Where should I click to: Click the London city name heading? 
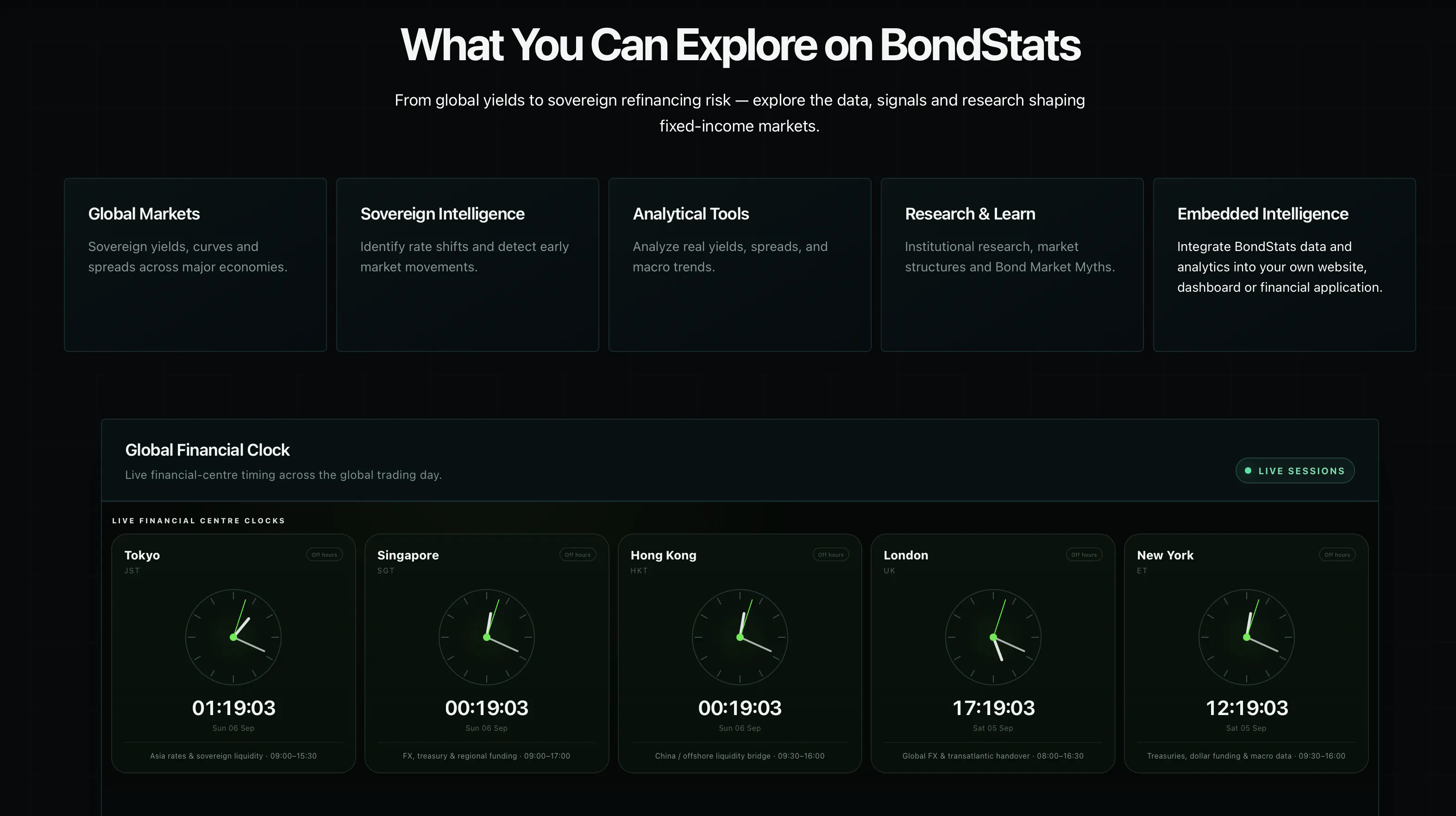tap(906, 555)
